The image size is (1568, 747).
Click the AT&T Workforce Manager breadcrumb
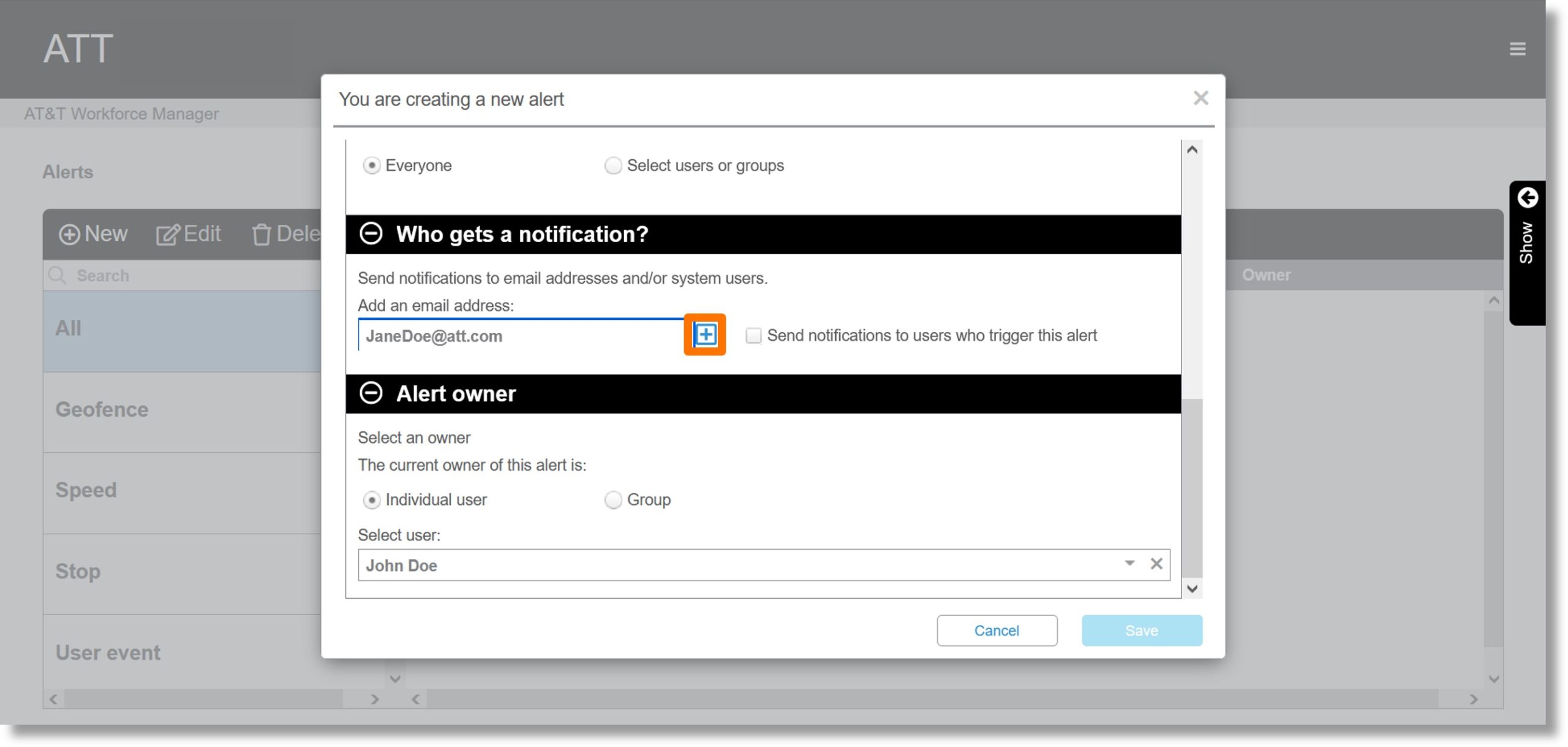click(121, 114)
